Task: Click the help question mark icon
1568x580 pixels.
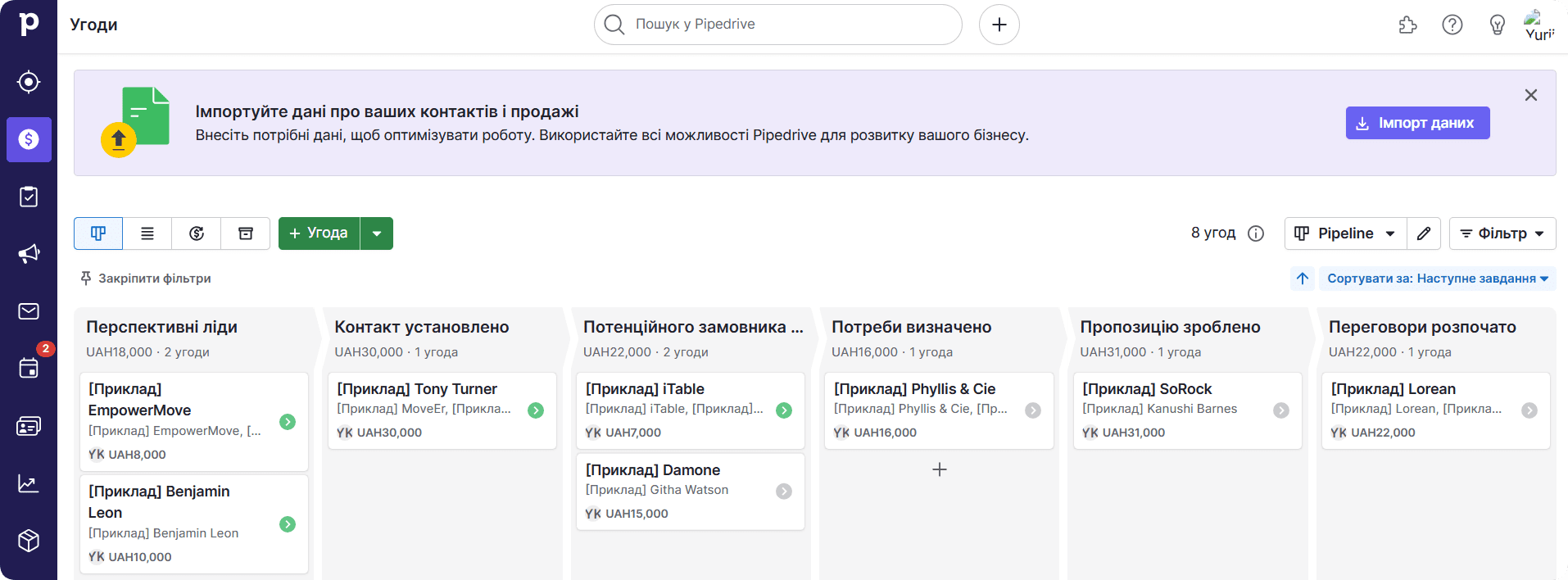Action: (1452, 25)
